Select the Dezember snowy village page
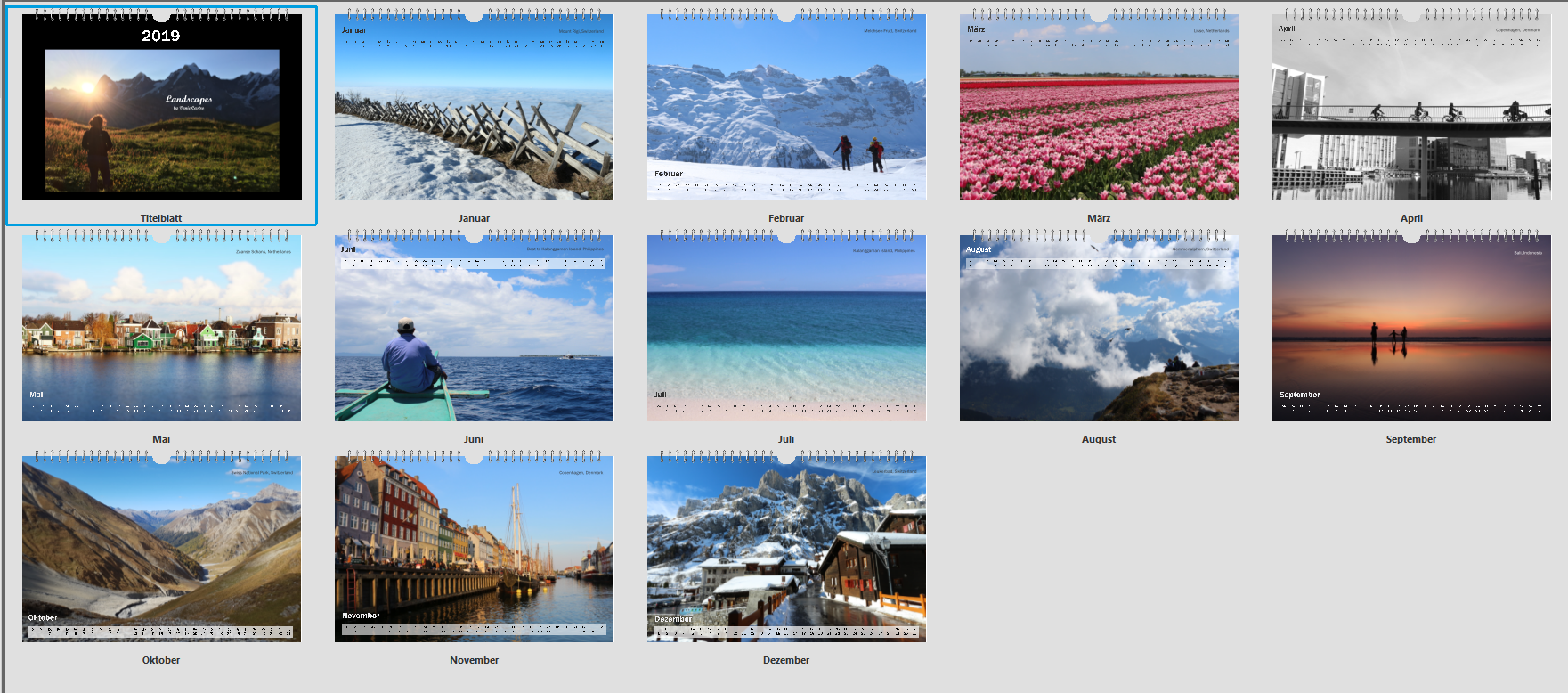1568x693 pixels. coord(786,549)
